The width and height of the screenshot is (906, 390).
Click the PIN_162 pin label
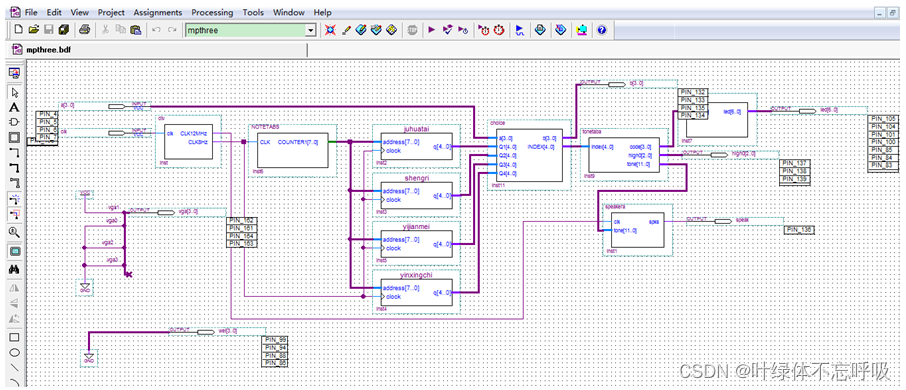(x=241, y=222)
